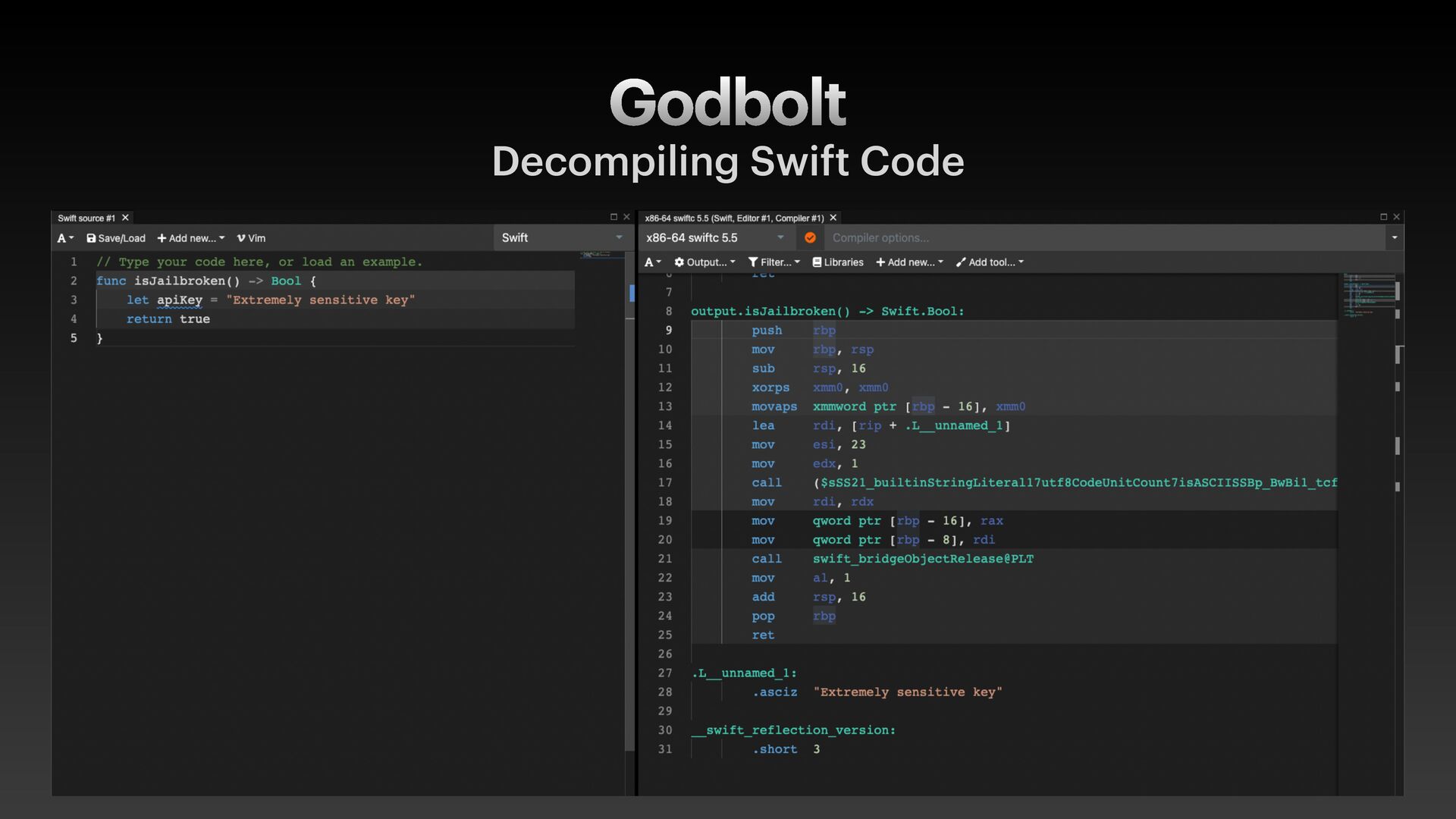Open the x86-64 swiftc 5.5 compiler picker

click(716, 238)
